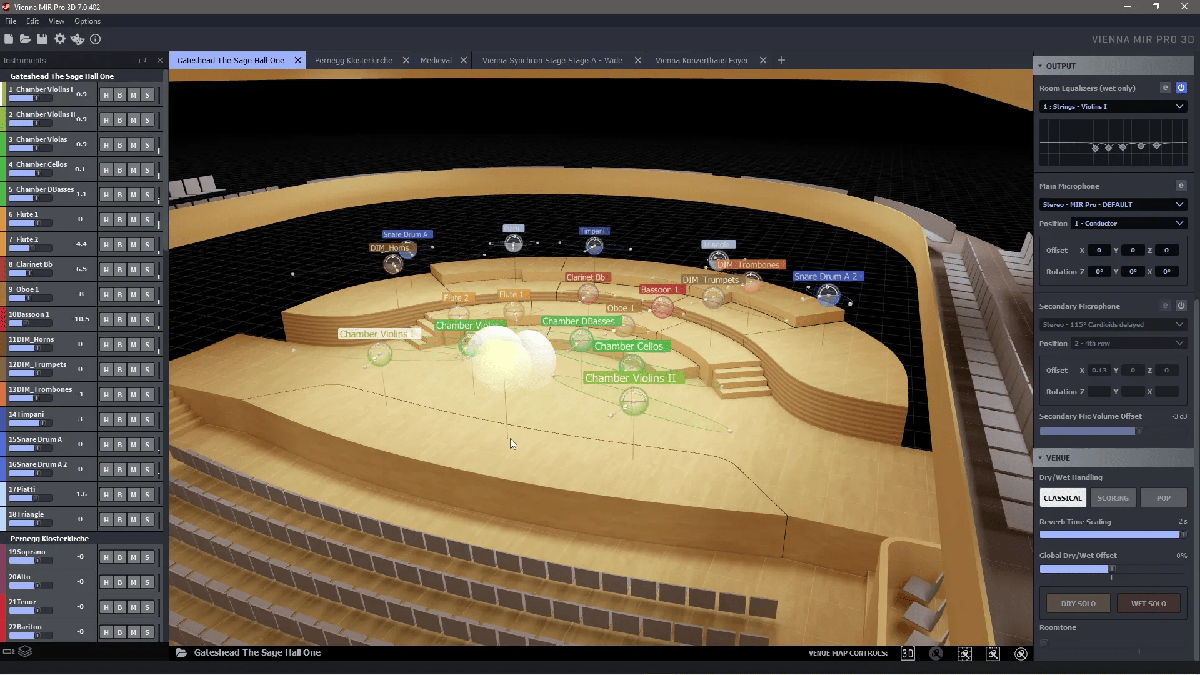Open the Main Microphone edit icon

point(1180,186)
